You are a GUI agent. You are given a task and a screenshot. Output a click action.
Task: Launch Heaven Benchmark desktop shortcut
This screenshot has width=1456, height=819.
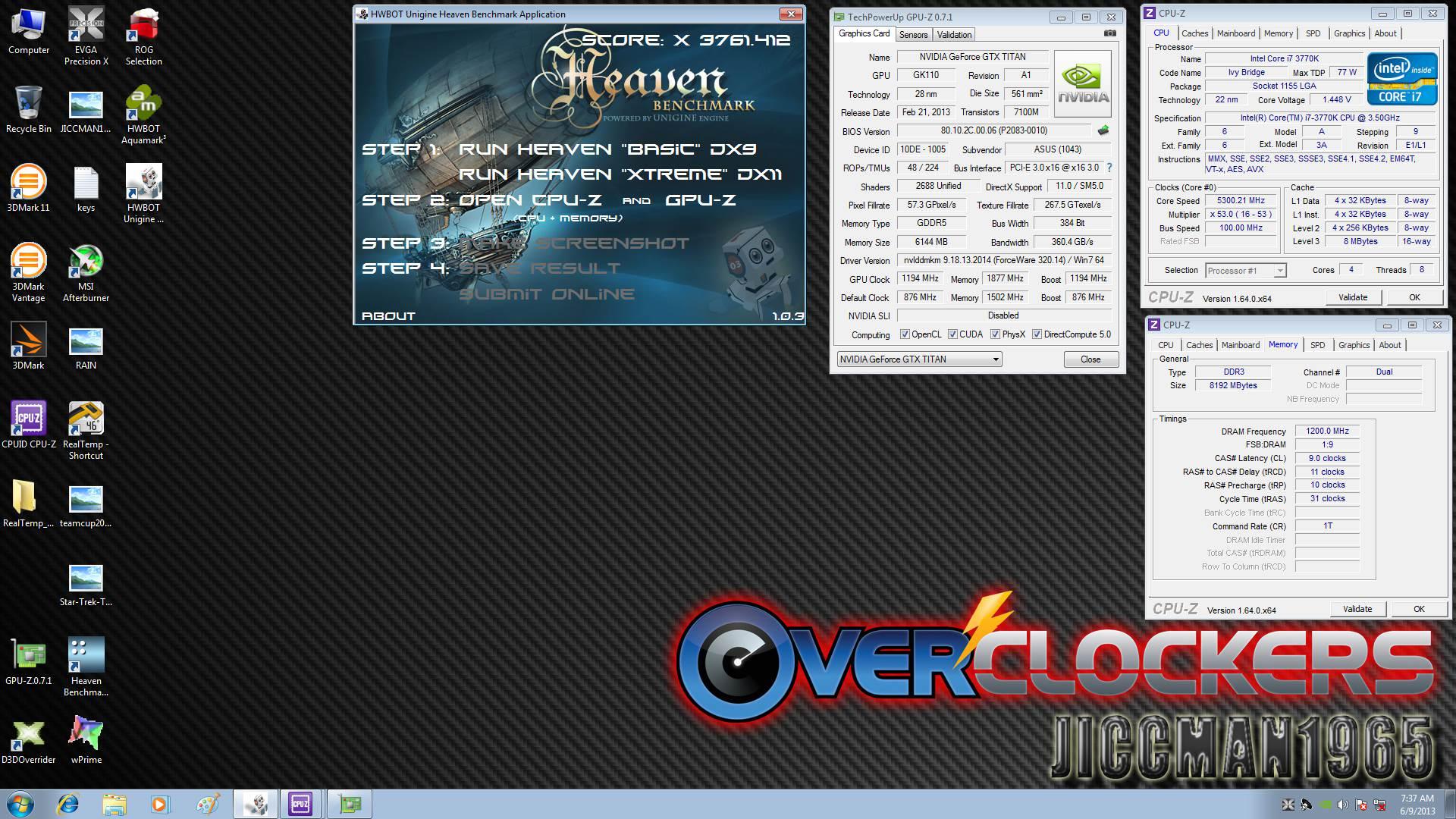tap(86, 667)
